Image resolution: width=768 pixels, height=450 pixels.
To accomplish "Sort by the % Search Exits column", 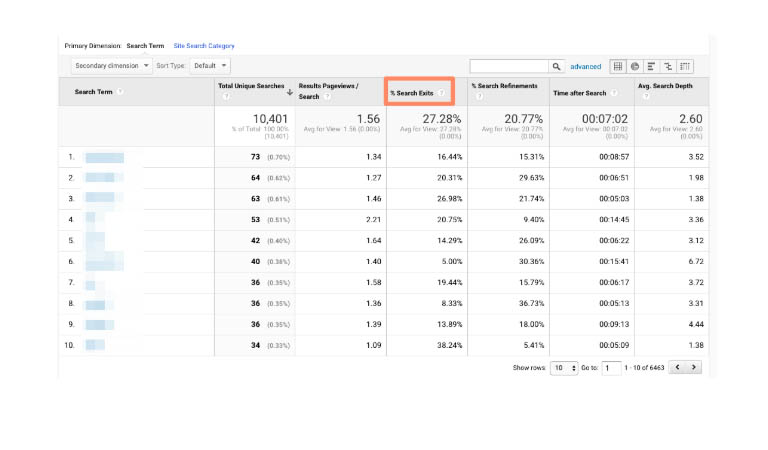I will [x=411, y=93].
